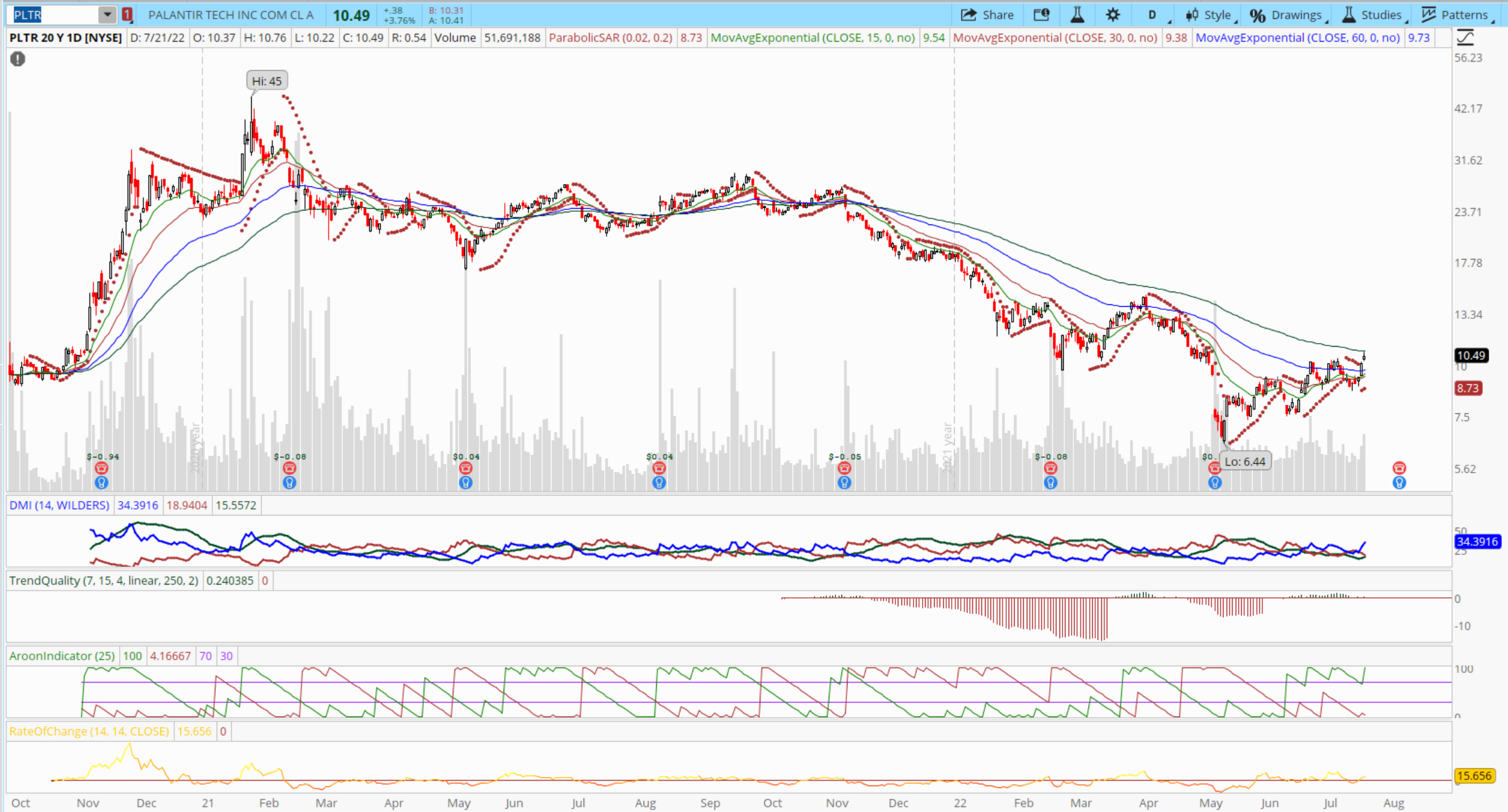1508x812 pixels.
Task: Toggle the price axis scale icon
Action: (1465, 38)
